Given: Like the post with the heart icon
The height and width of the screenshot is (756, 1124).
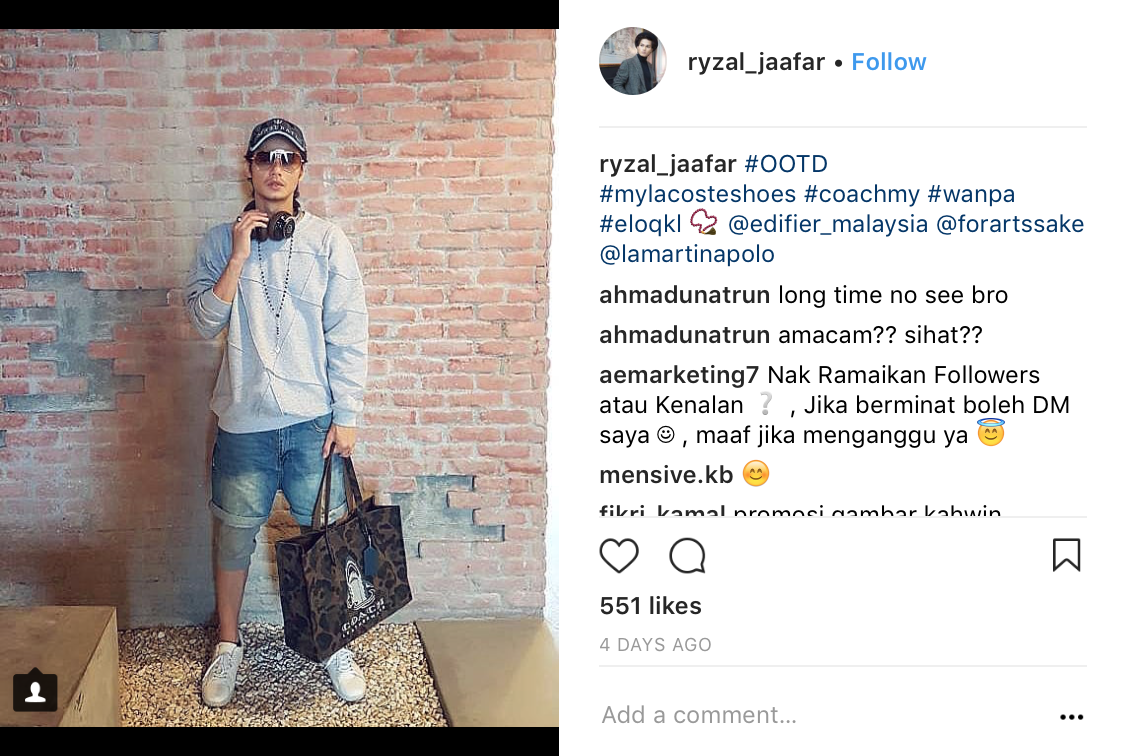Looking at the screenshot, I should click(x=619, y=555).
